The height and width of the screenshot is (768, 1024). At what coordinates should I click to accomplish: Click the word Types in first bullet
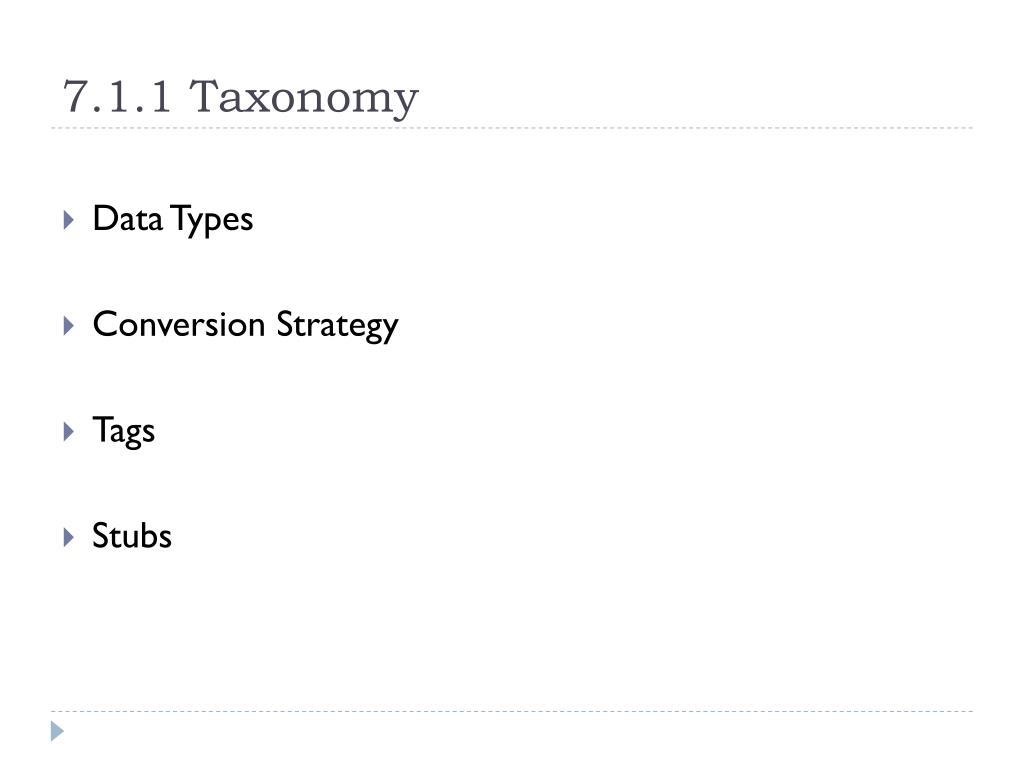pos(212,221)
